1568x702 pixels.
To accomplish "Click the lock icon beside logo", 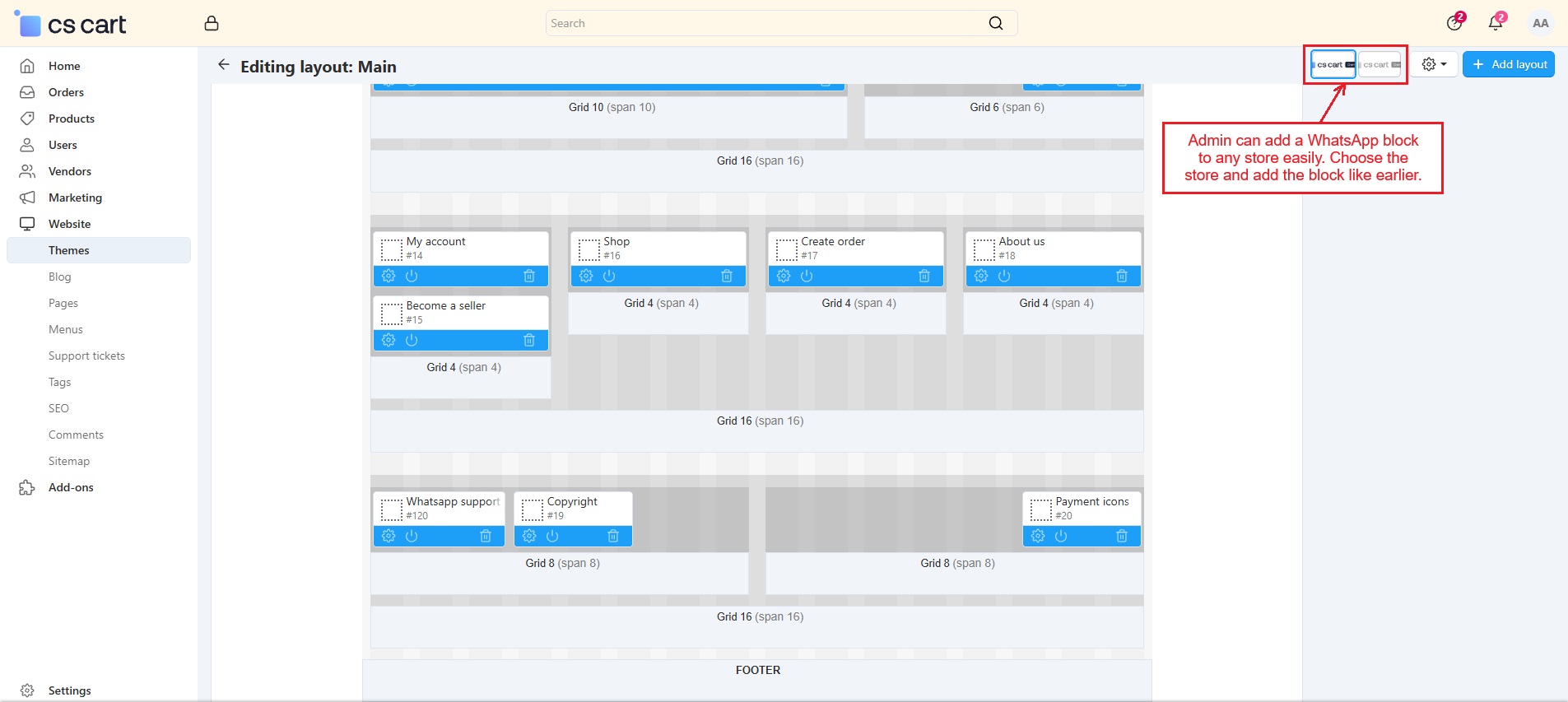I will (x=212, y=23).
